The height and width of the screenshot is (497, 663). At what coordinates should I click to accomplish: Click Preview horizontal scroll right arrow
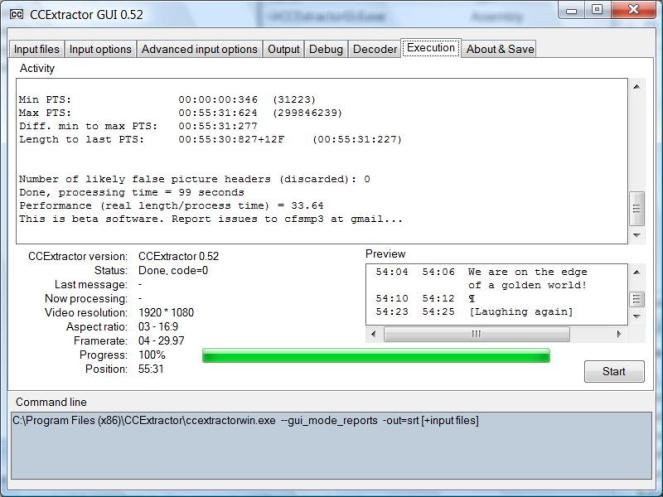click(619, 334)
